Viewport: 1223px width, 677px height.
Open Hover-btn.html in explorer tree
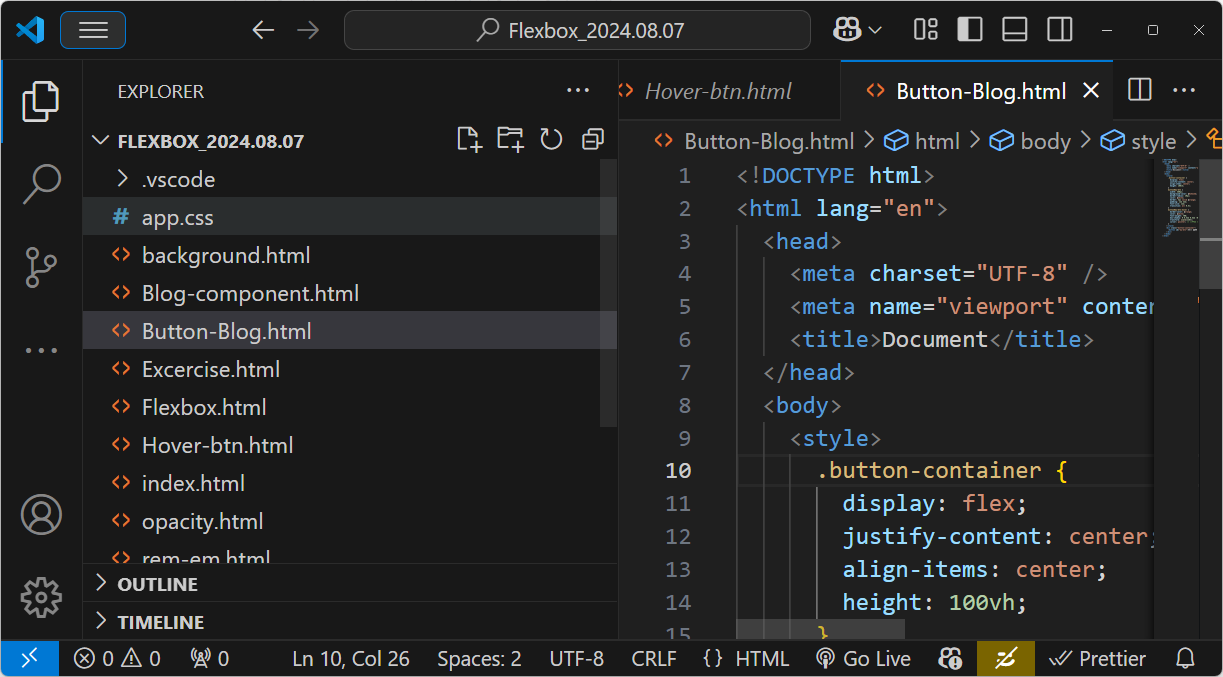pos(350,446)
